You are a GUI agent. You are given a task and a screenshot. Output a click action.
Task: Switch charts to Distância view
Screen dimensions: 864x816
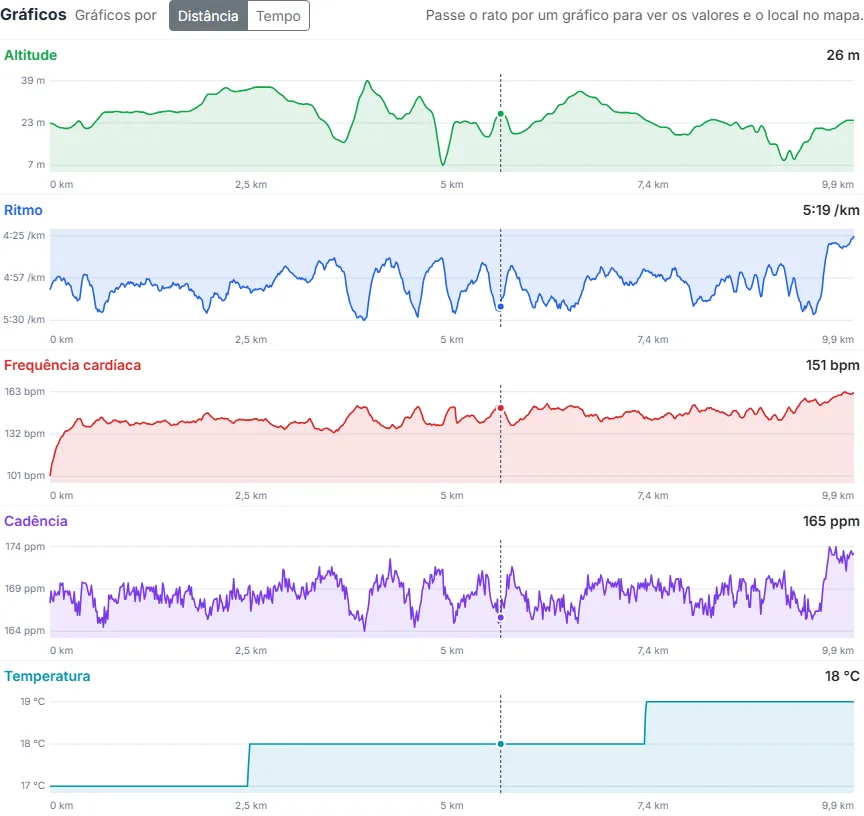point(208,15)
